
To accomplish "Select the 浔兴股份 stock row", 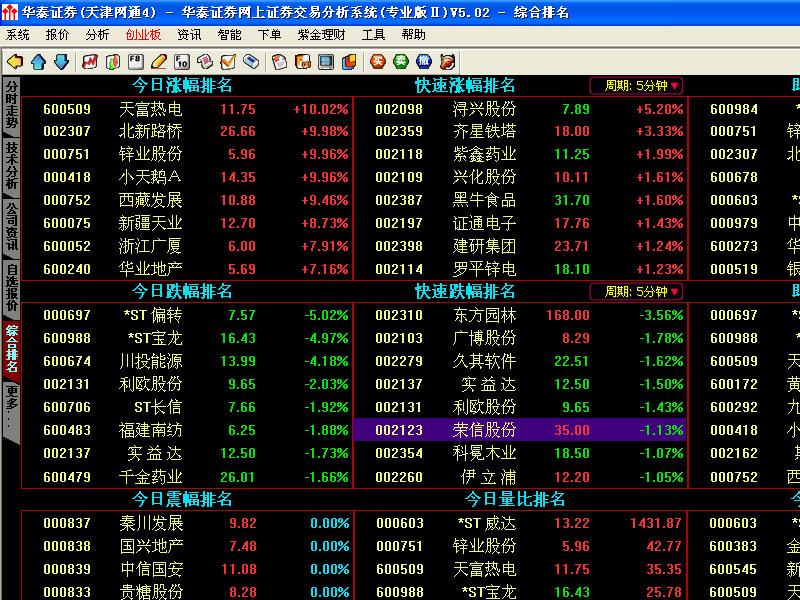I will (x=520, y=109).
